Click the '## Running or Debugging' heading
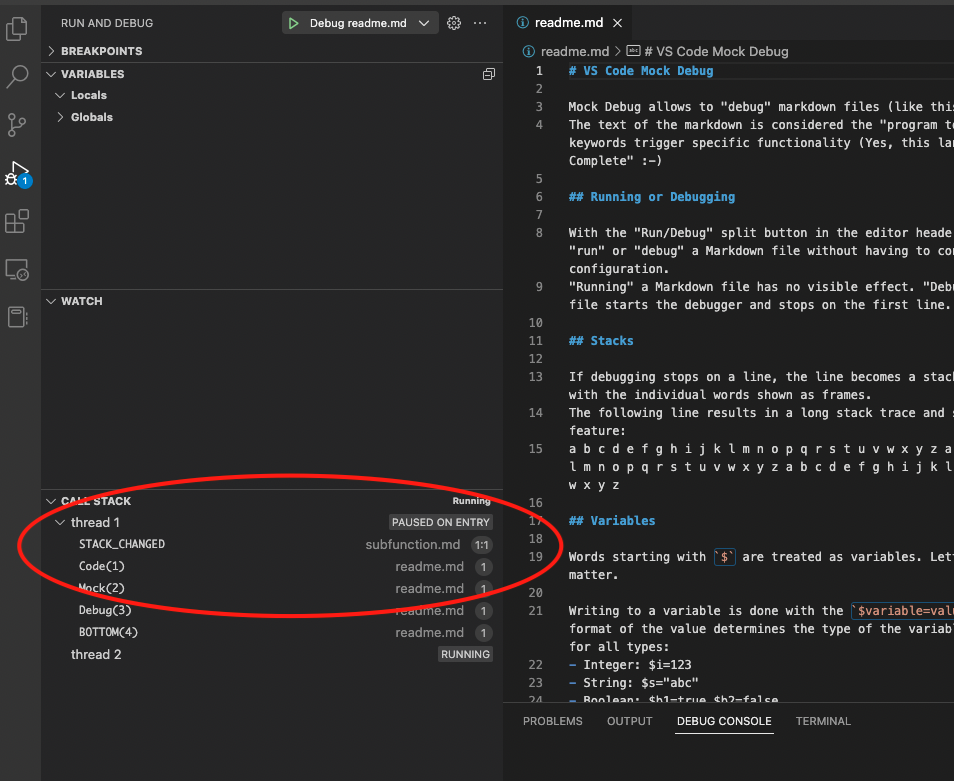The image size is (954, 781). coord(652,196)
